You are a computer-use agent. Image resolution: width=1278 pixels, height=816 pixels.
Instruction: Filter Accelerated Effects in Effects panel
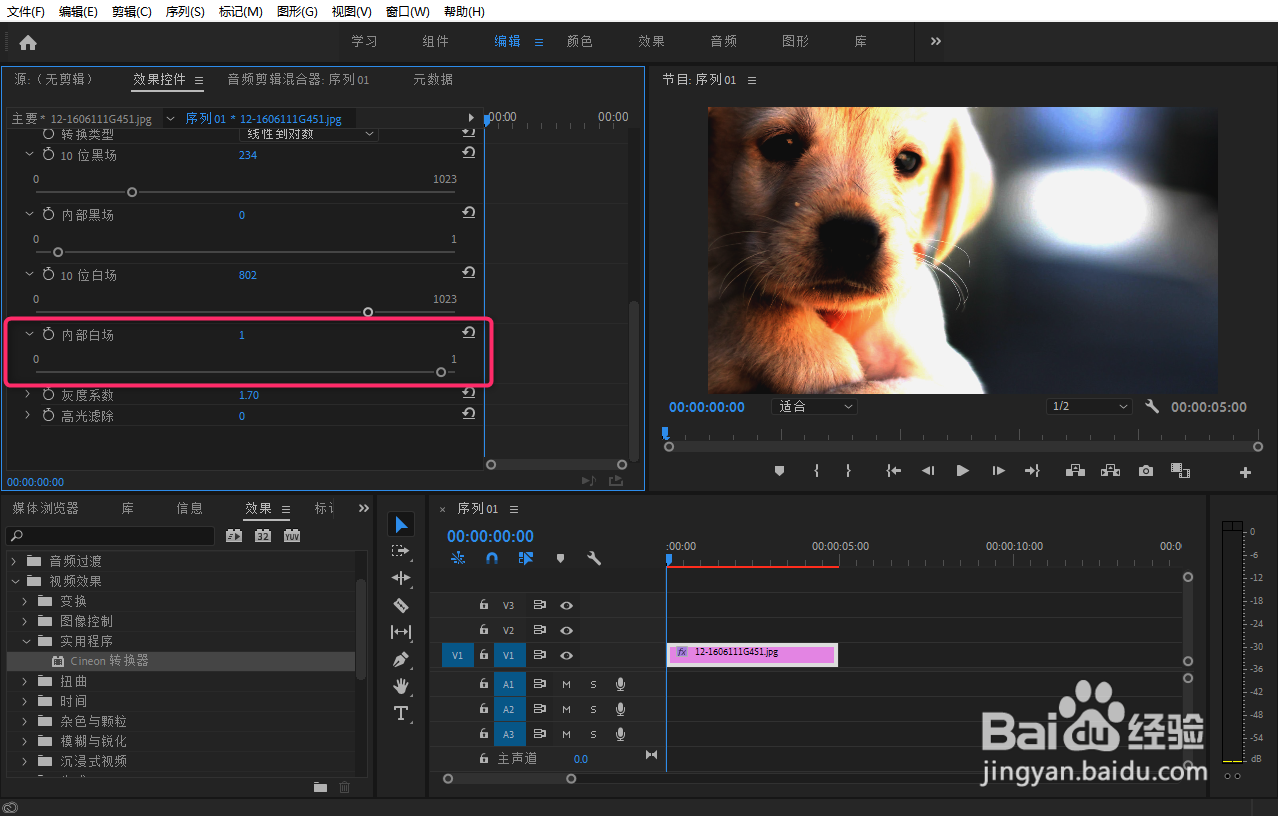(233, 536)
